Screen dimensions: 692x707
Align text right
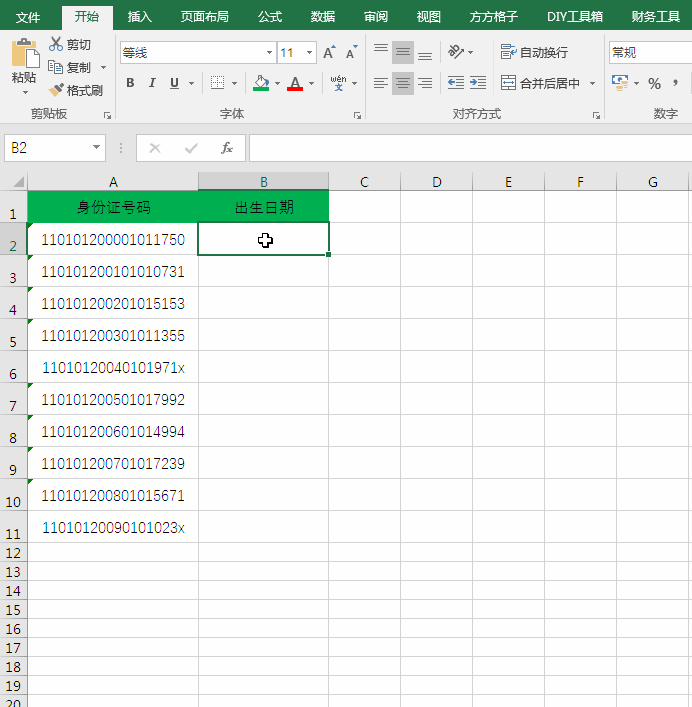point(425,83)
